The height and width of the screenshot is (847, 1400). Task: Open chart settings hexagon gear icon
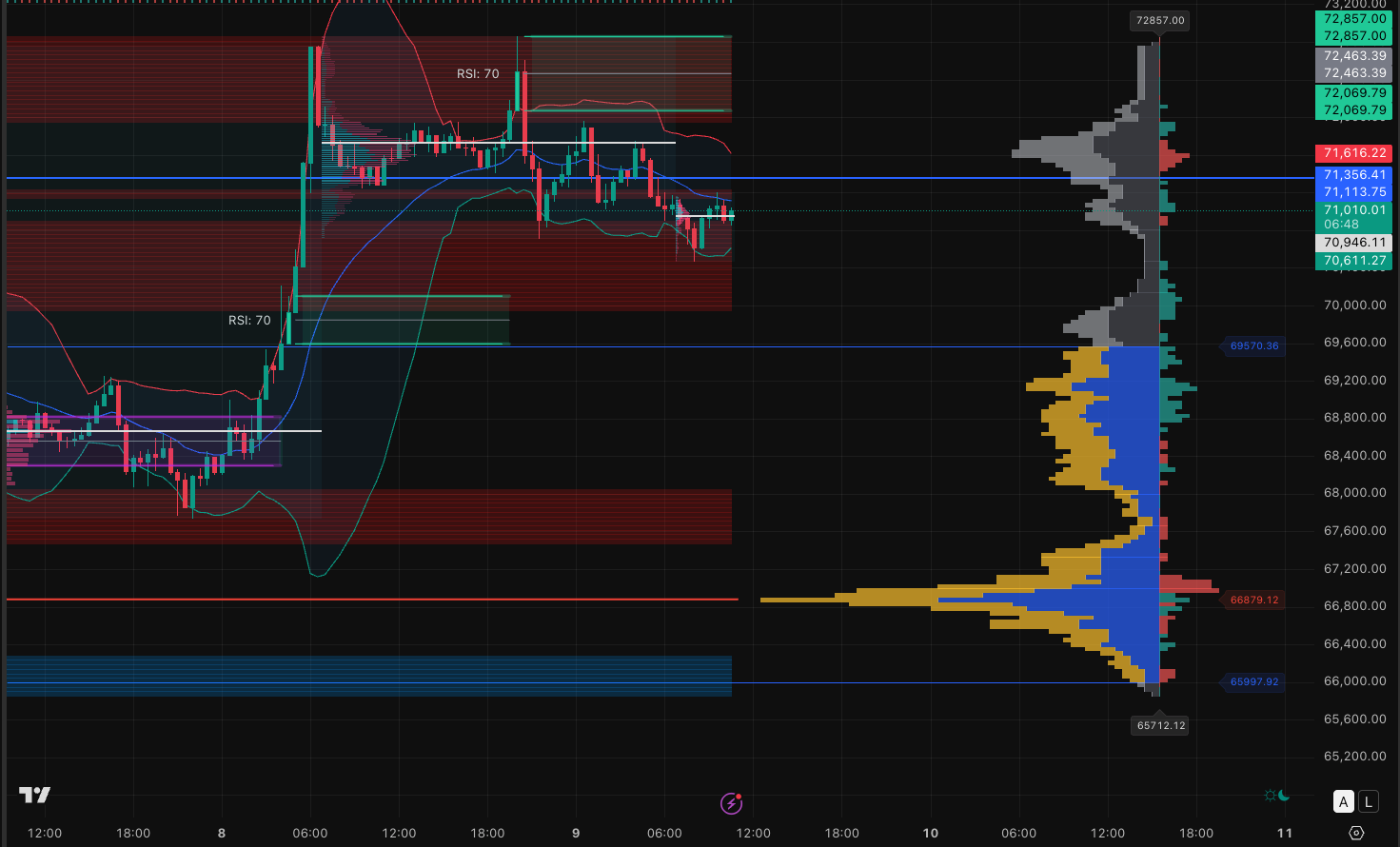1356,833
